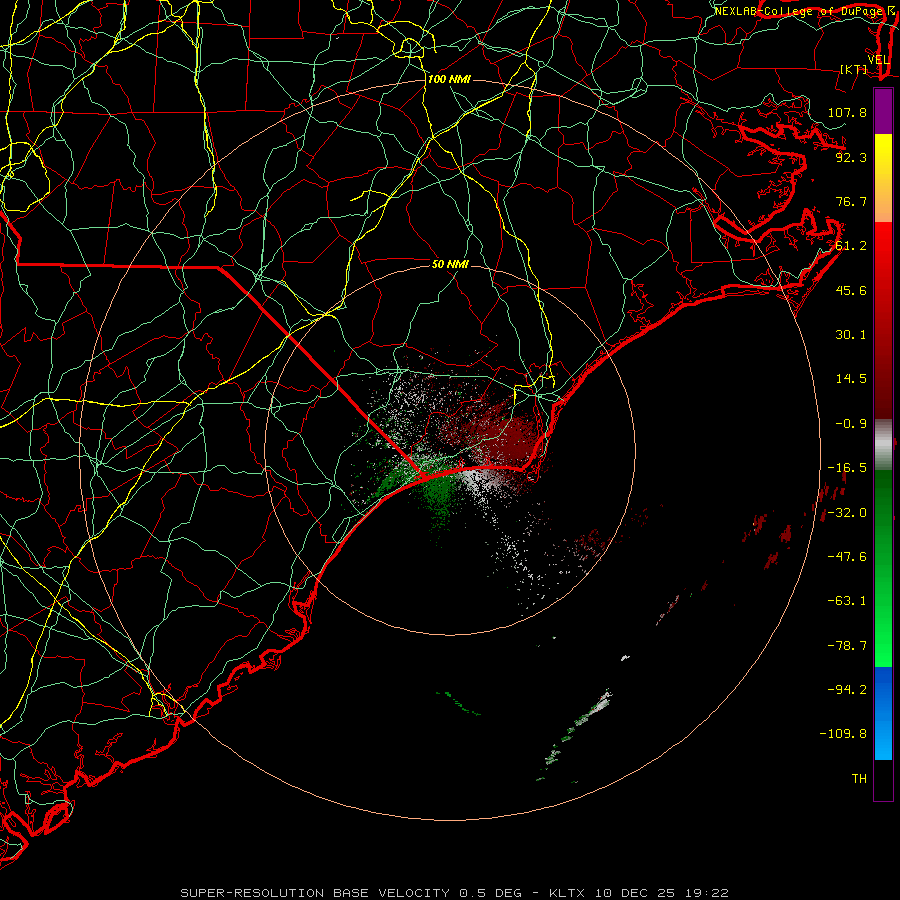Viewport: 900px width, 900px height.
Task: Click the "VEL" legend title
Action: pyautogui.click(x=879, y=60)
